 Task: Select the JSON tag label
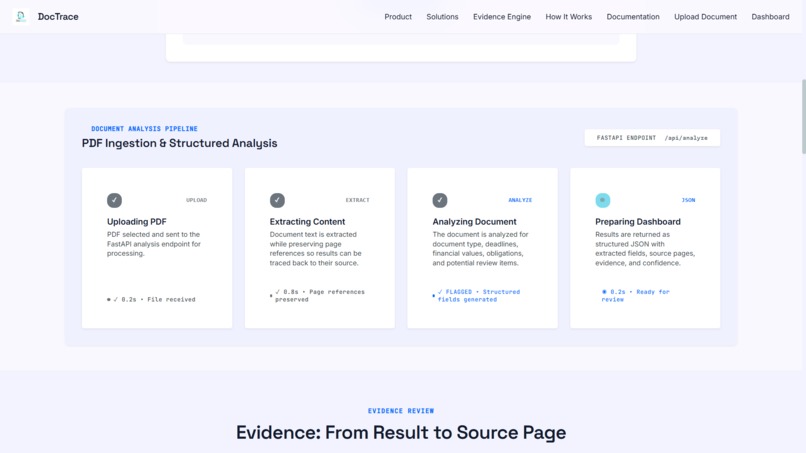(x=688, y=200)
